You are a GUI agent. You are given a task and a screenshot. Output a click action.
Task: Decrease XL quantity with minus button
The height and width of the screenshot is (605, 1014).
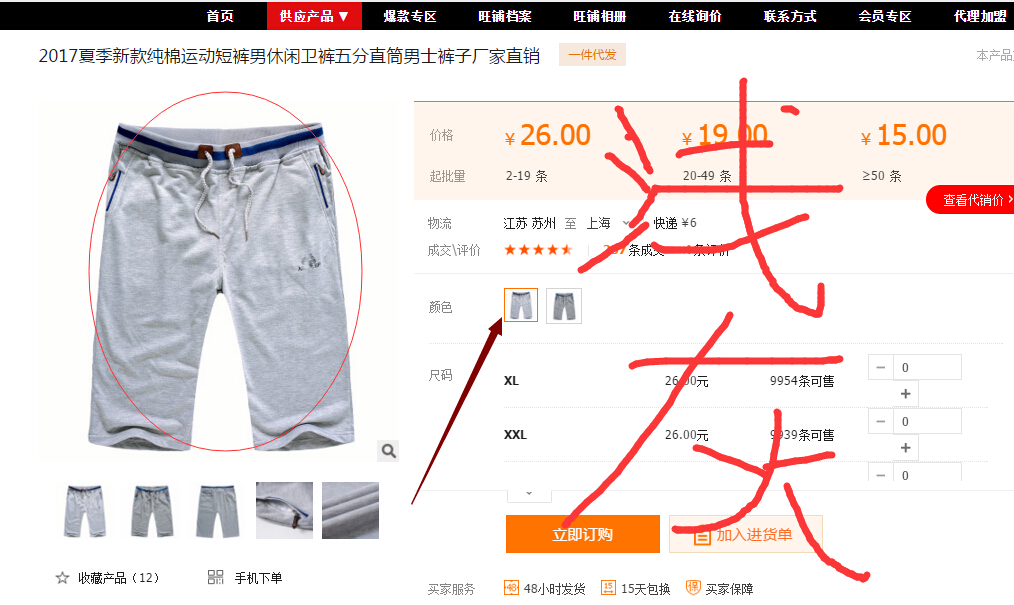pos(880,367)
